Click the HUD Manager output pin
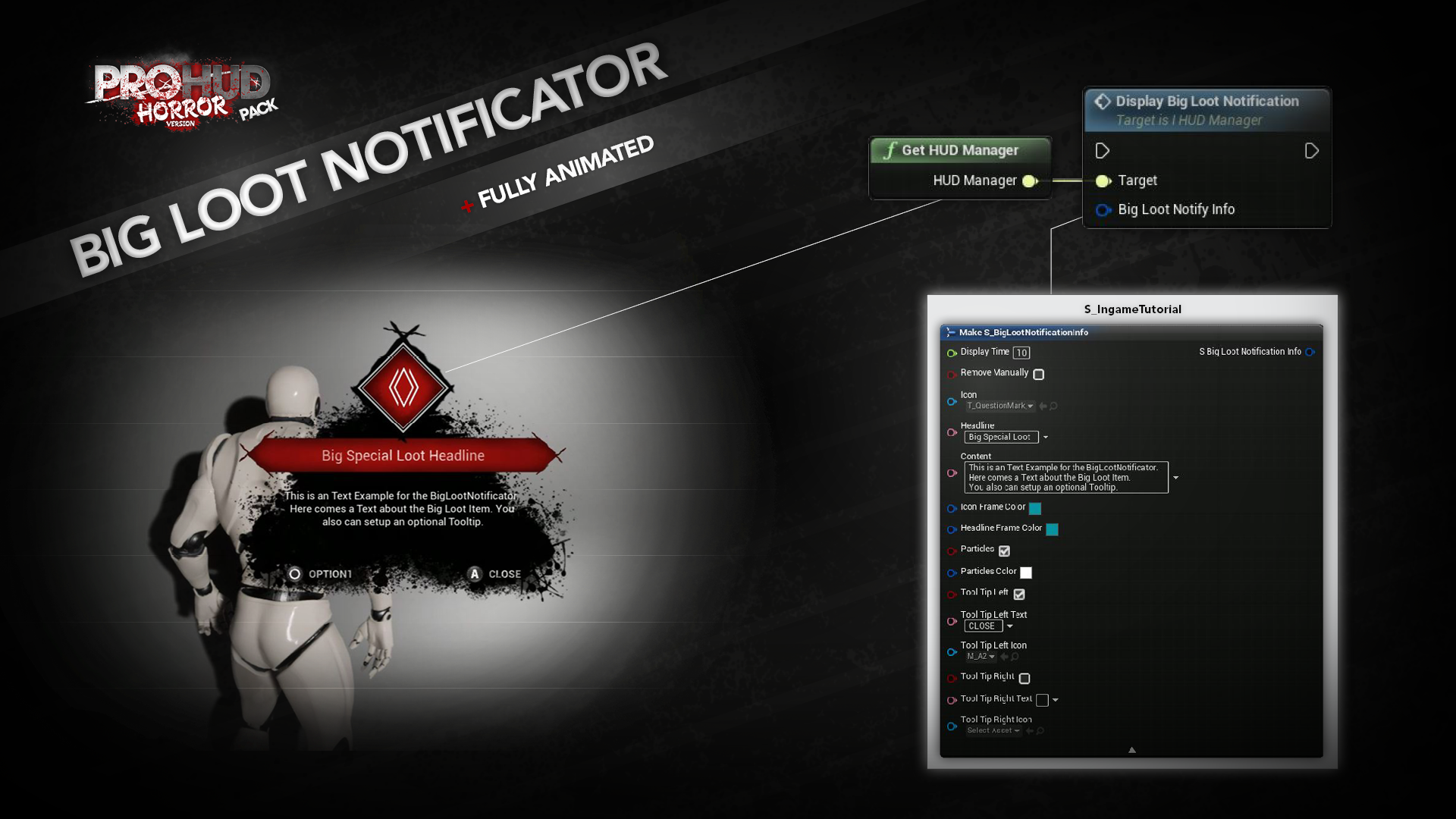This screenshot has height=819, width=1456. 1030,180
